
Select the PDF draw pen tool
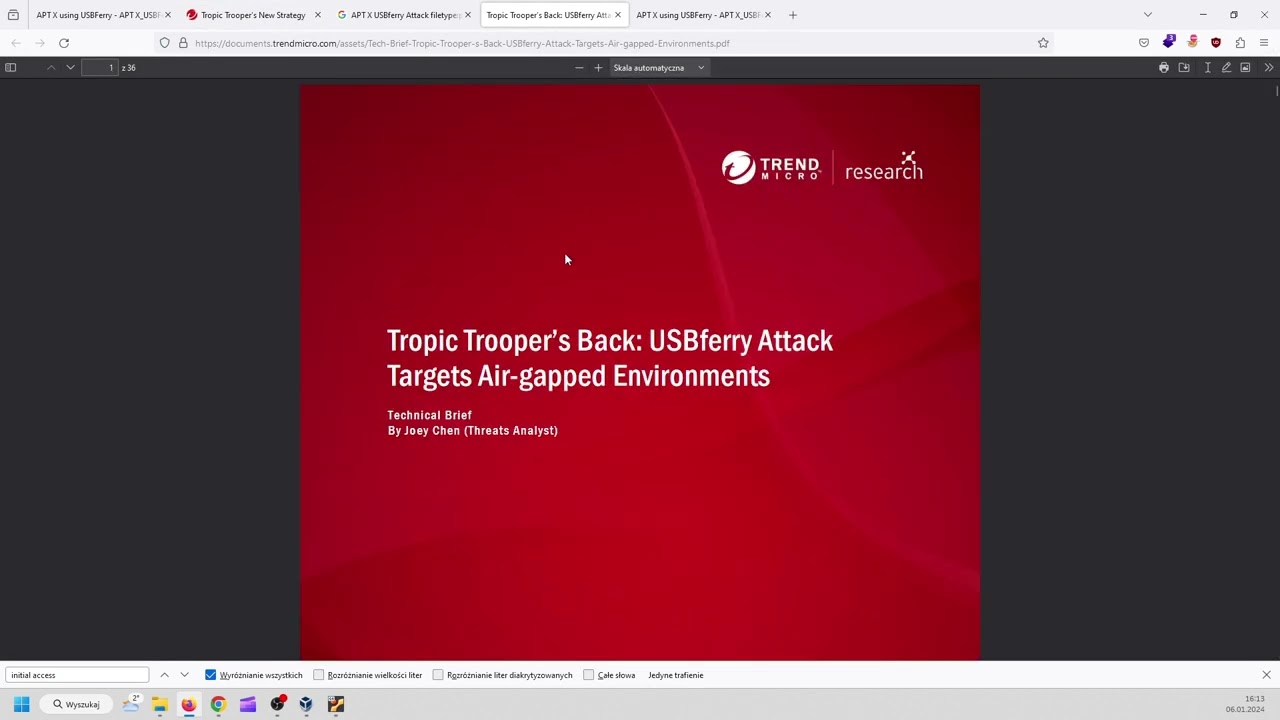[x=1226, y=67]
